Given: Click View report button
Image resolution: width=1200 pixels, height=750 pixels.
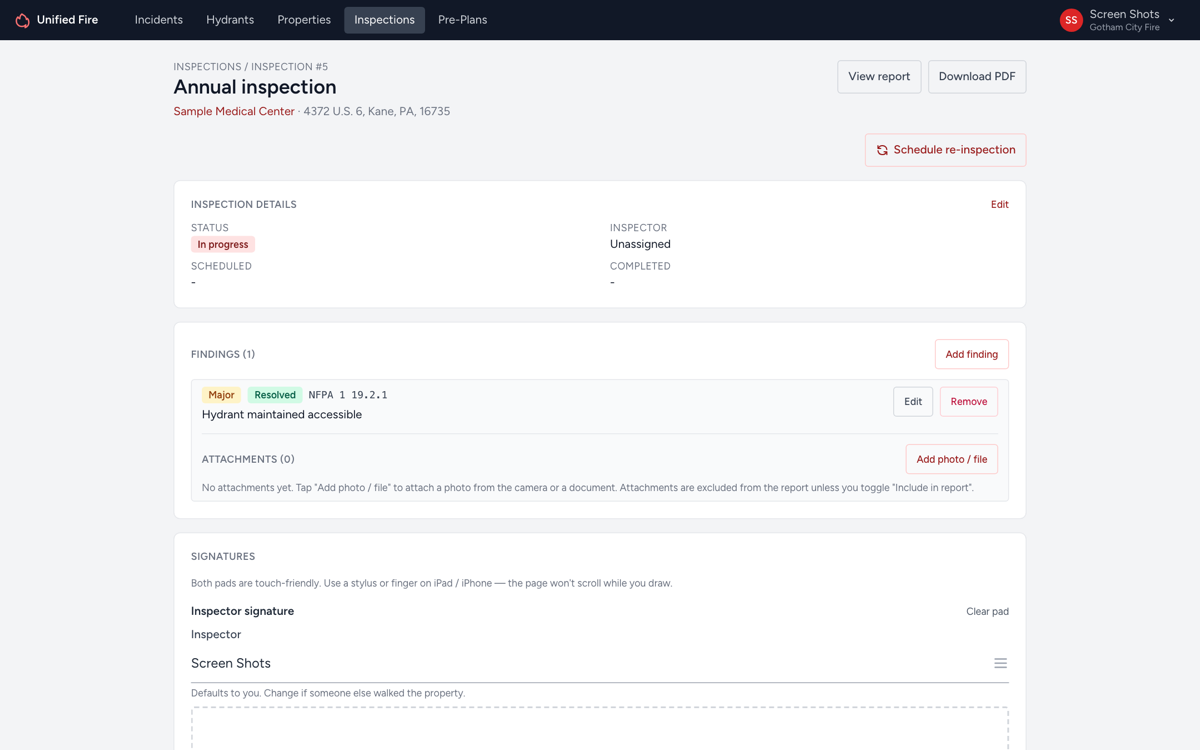Looking at the screenshot, I should (879, 77).
